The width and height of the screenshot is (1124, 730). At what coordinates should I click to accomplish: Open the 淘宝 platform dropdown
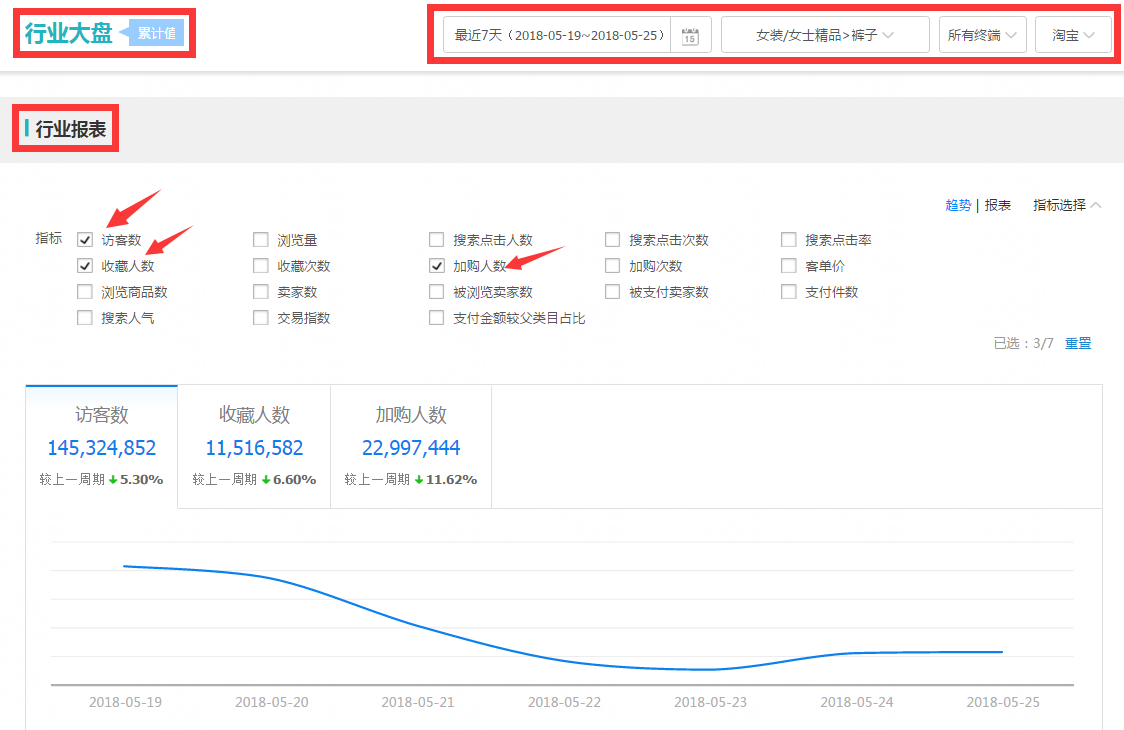click(x=1073, y=35)
